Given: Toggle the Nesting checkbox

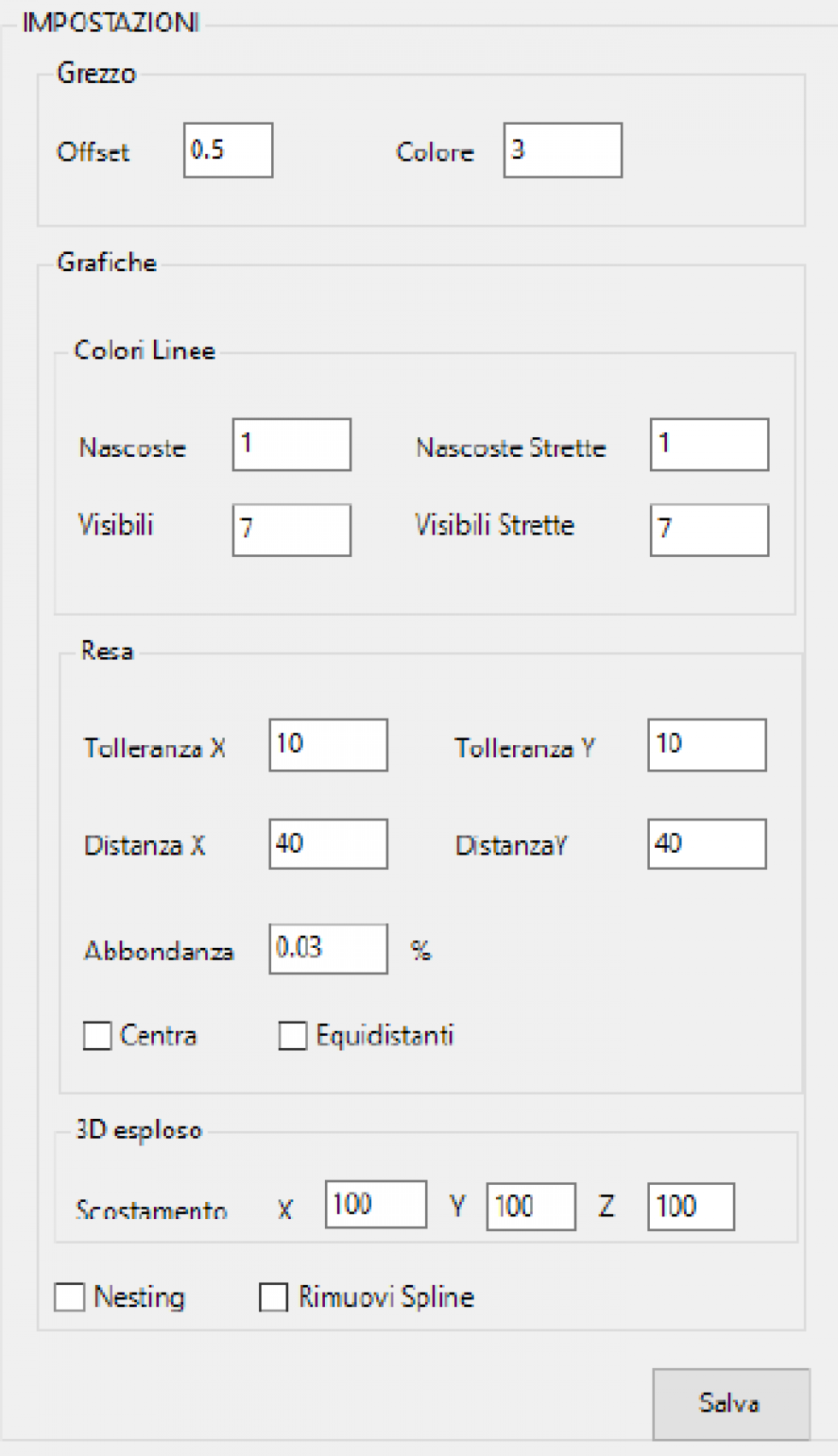Looking at the screenshot, I should click(69, 1297).
